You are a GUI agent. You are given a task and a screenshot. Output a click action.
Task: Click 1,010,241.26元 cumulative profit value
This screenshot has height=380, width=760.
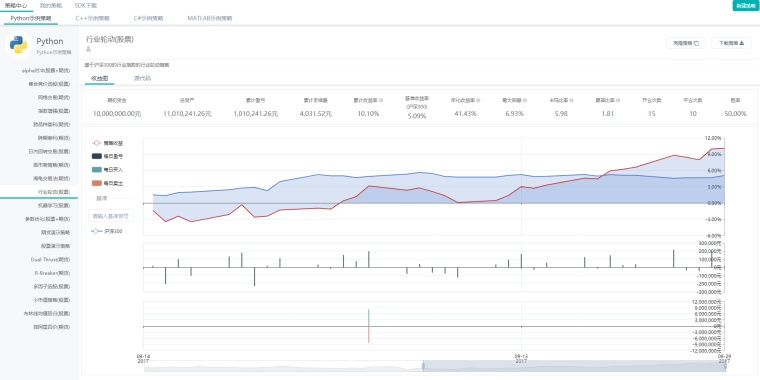pos(255,113)
